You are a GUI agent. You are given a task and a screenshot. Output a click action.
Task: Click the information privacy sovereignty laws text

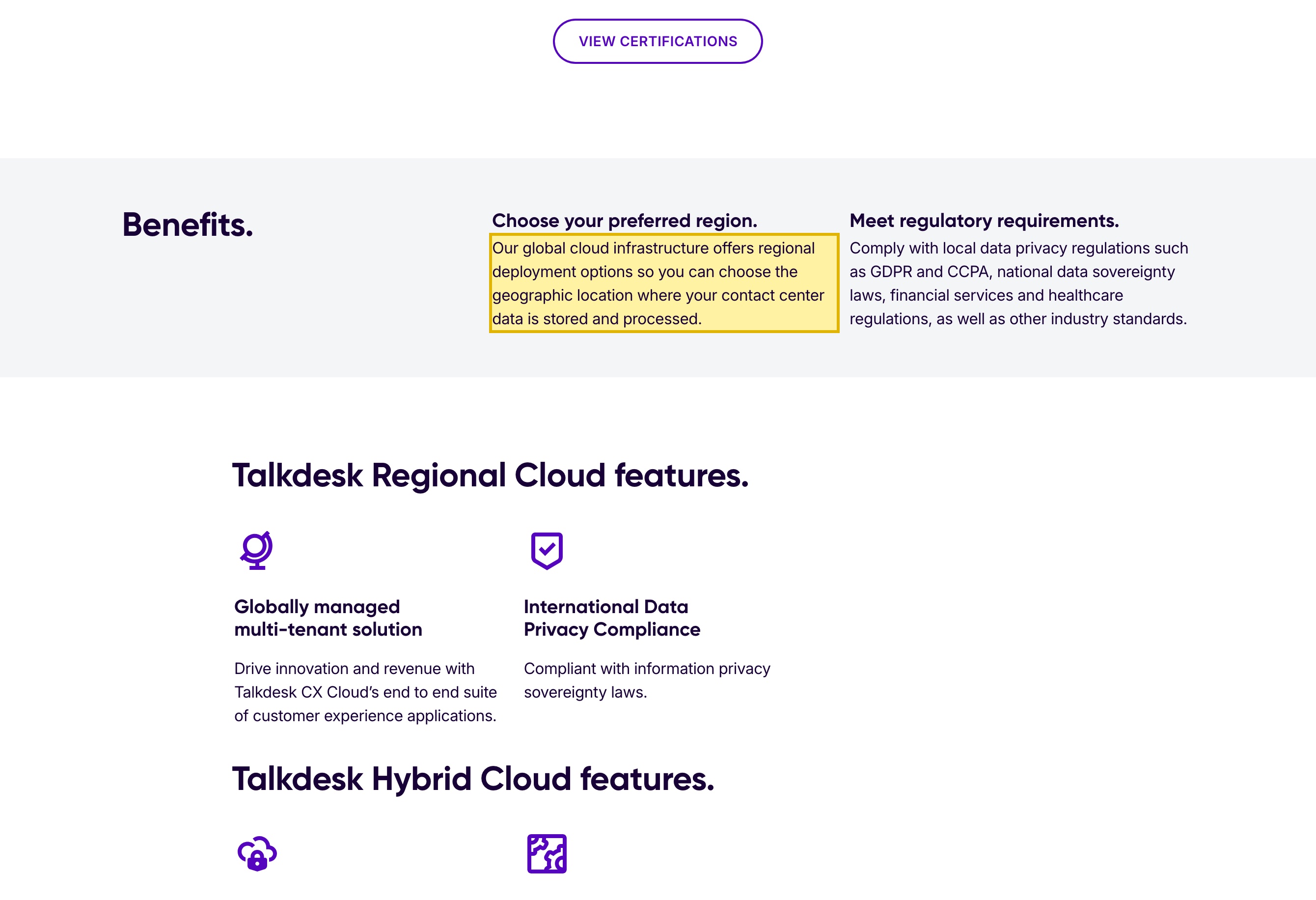point(647,680)
